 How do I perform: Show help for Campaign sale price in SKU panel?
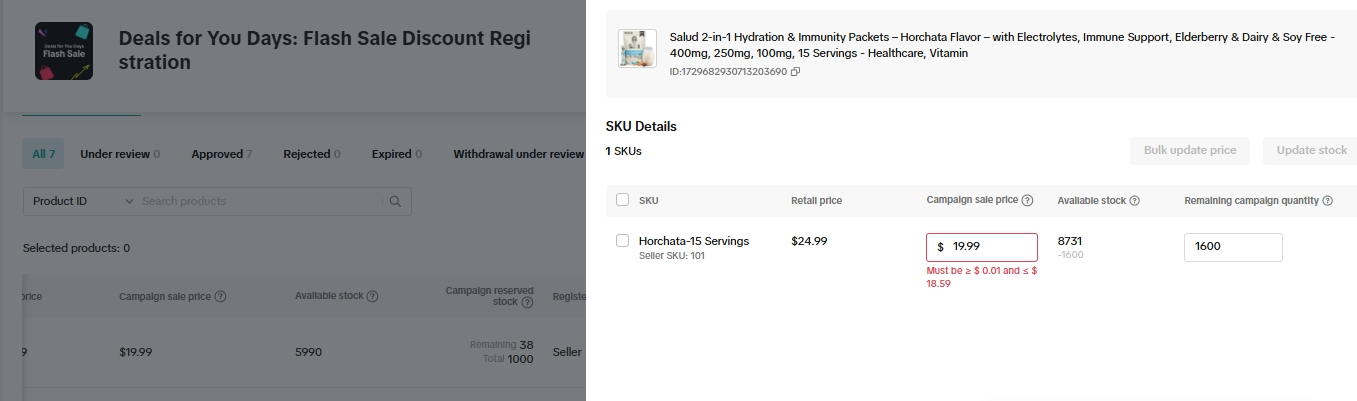pos(1027,200)
